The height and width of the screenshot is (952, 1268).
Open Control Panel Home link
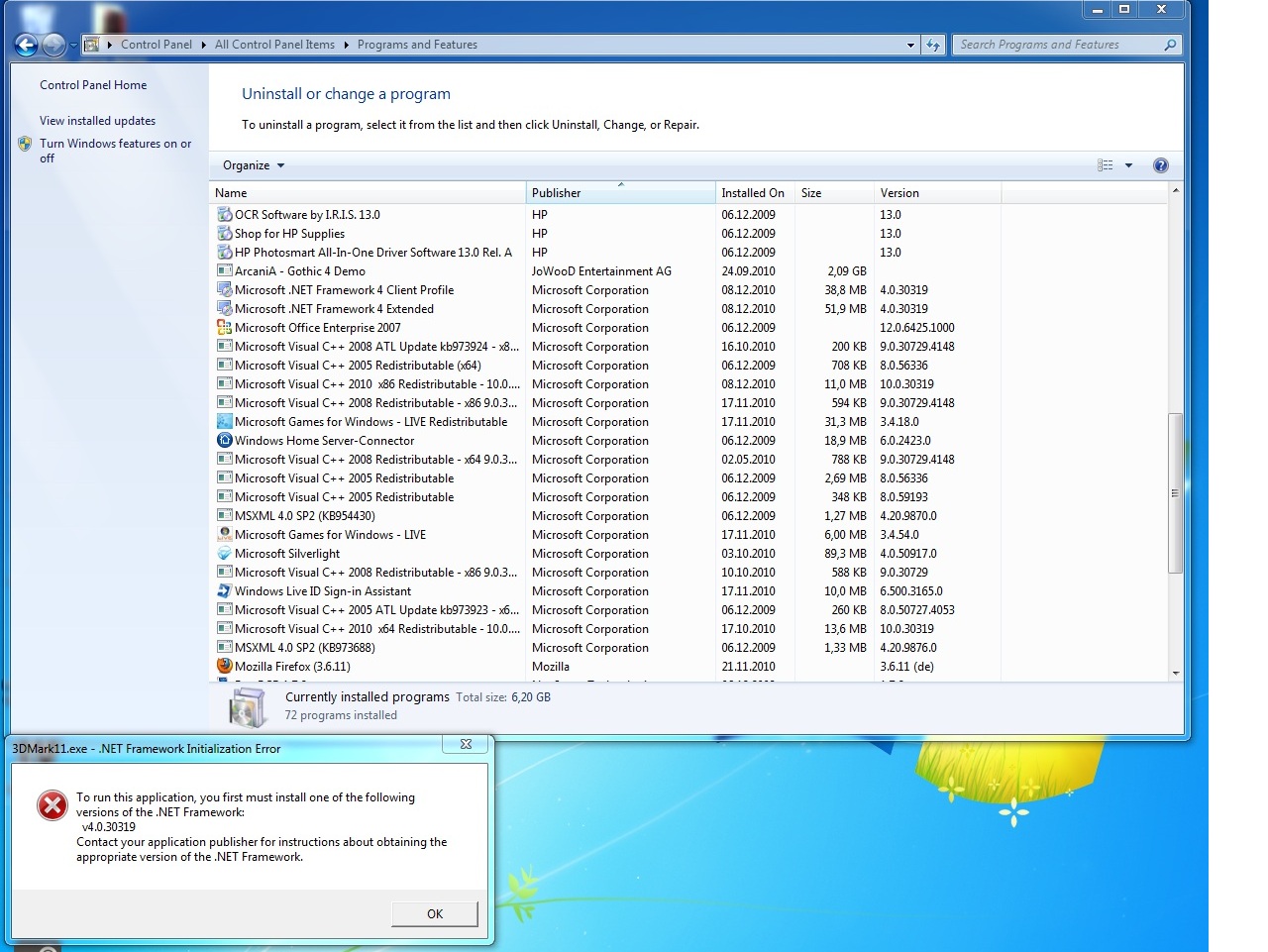pyautogui.click(x=93, y=85)
